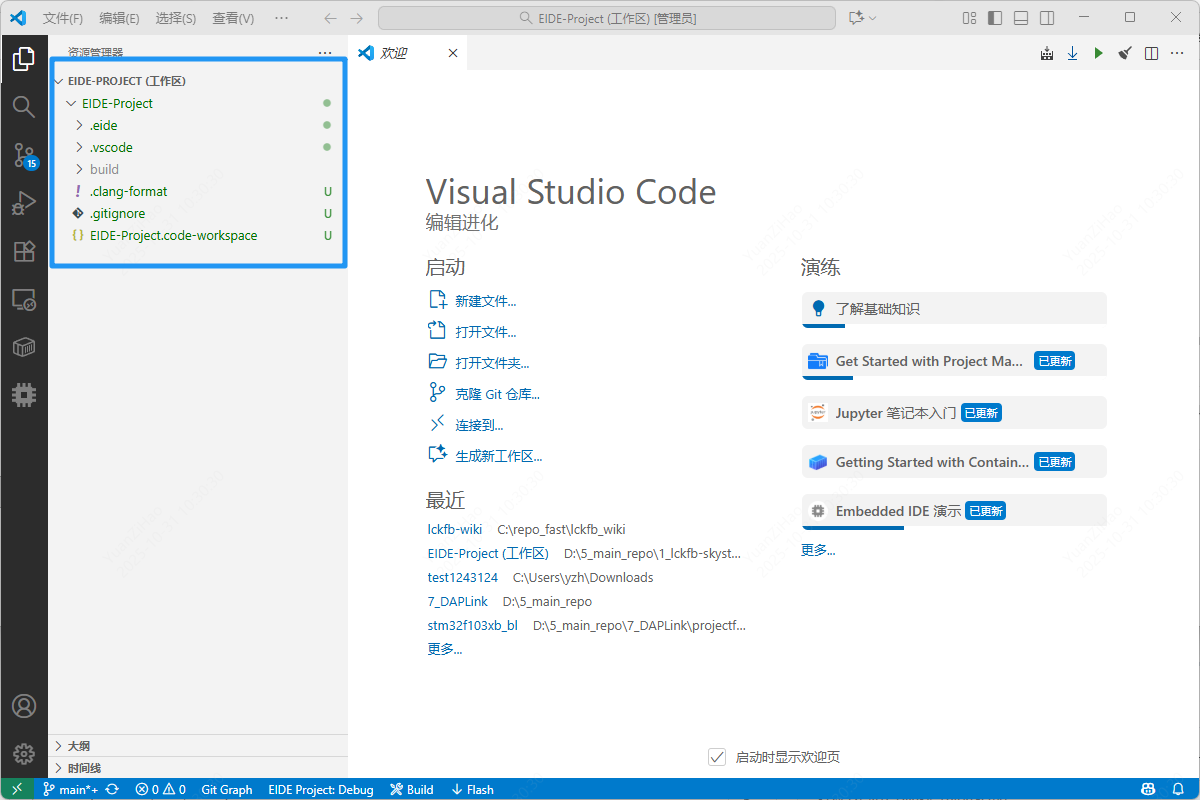Open the 文件(F) menu
Image resolution: width=1200 pixels, height=800 pixels.
(62, 18)
